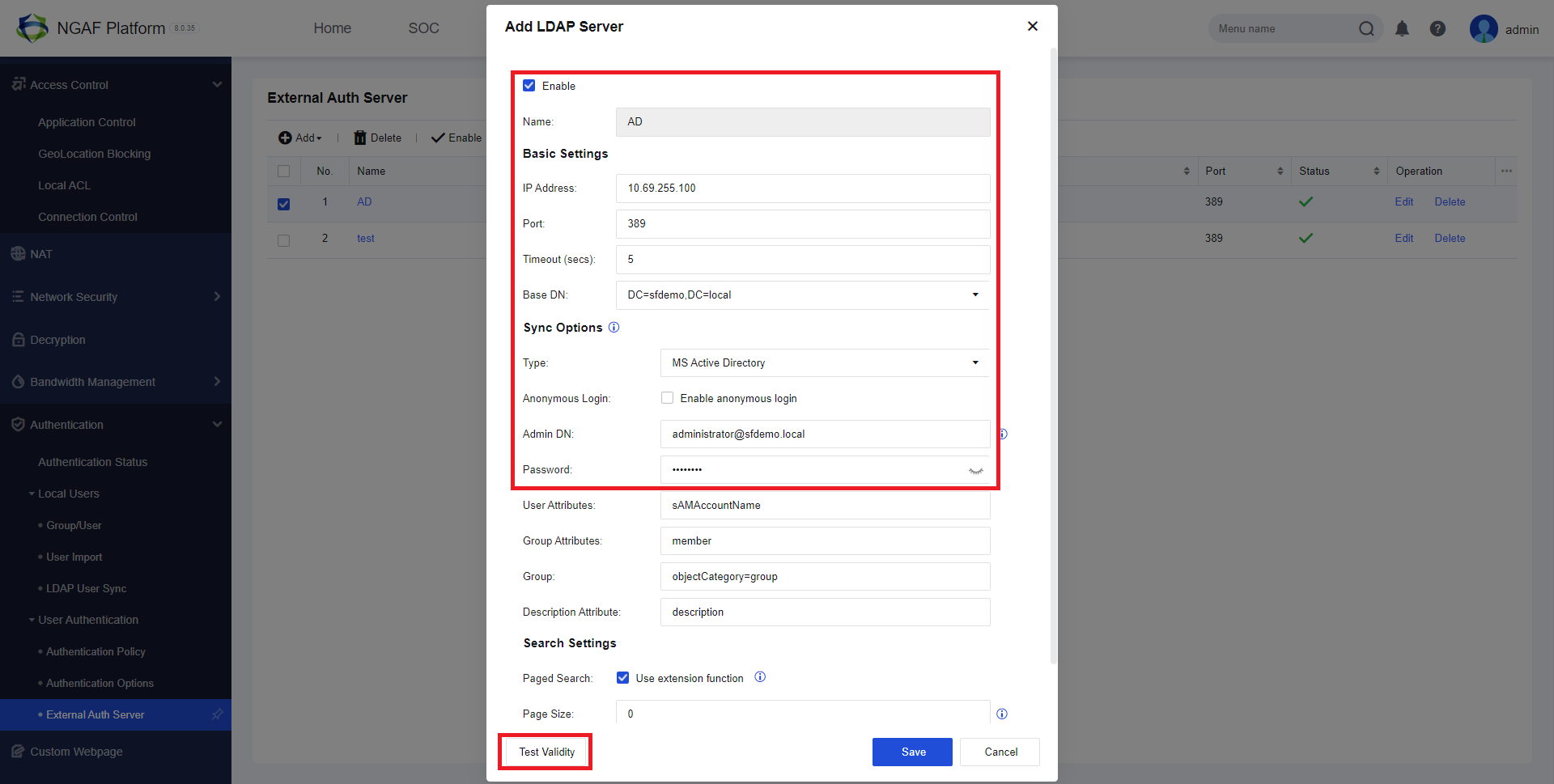This screenshot has width=1554, height=784.
Task: Select GeoLocation Blocking menu item
Action: (x=94, y=154)
